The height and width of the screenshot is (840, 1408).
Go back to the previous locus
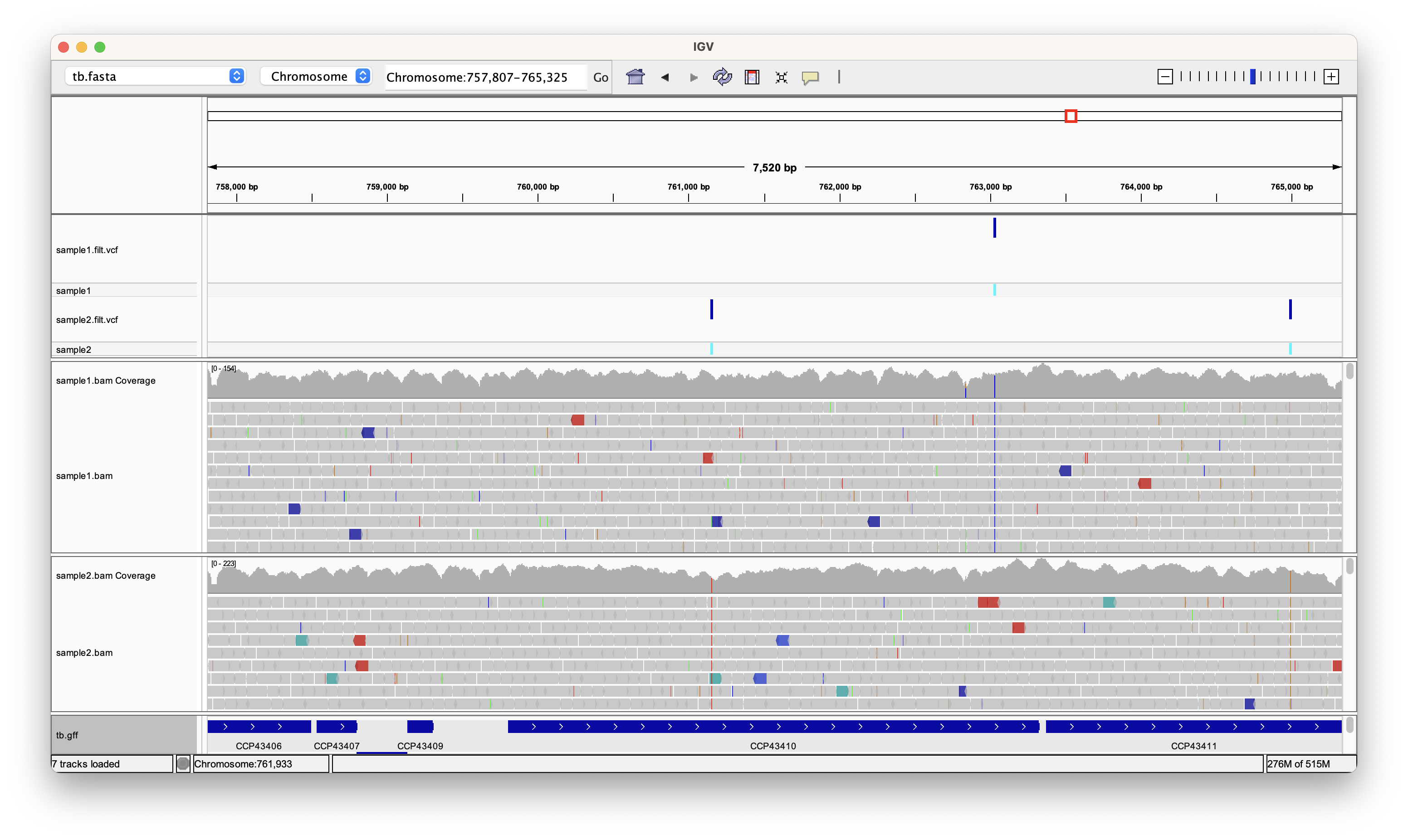click(665, 77)
